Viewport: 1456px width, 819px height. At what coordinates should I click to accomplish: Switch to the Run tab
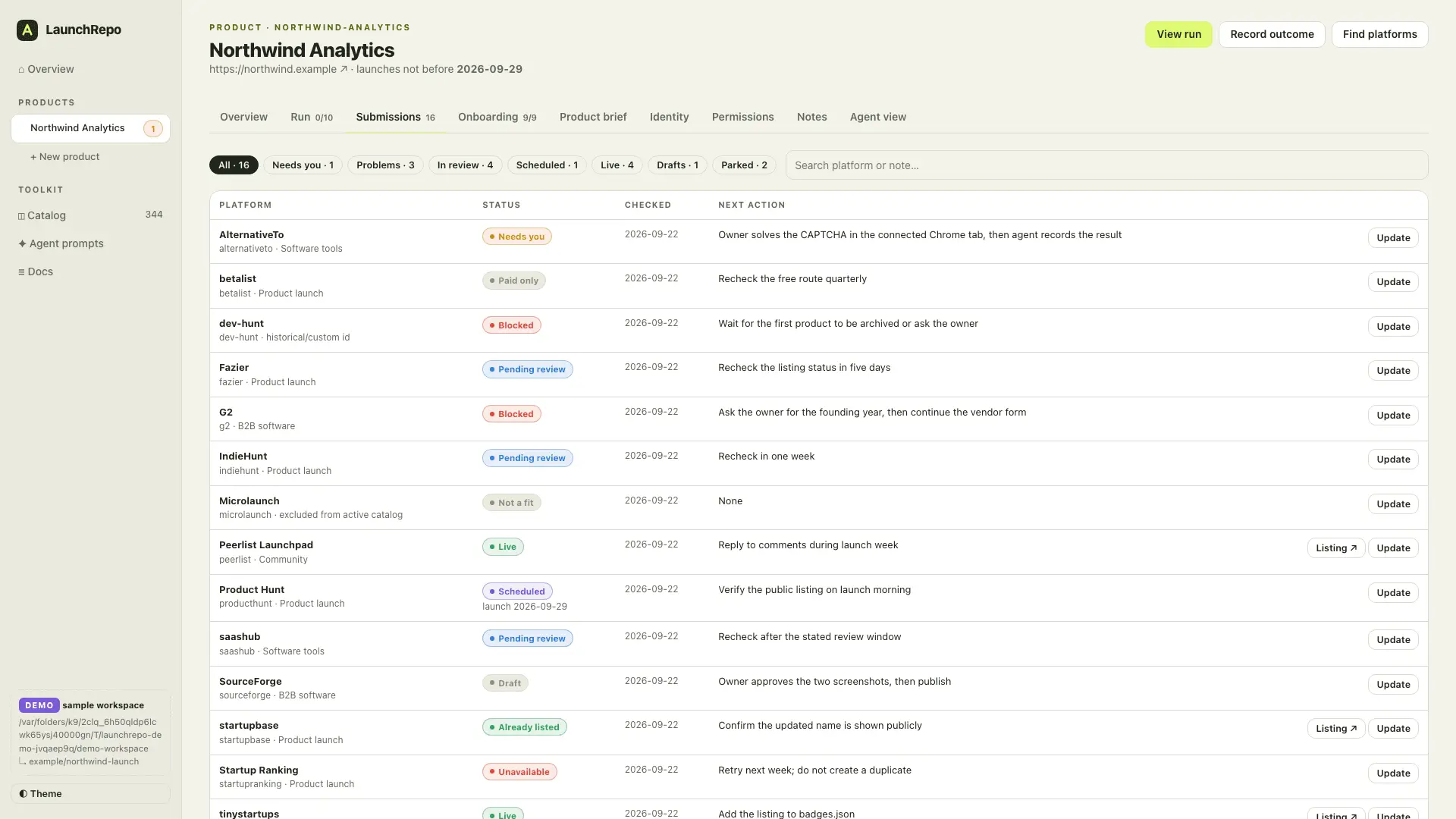point(312,117)
